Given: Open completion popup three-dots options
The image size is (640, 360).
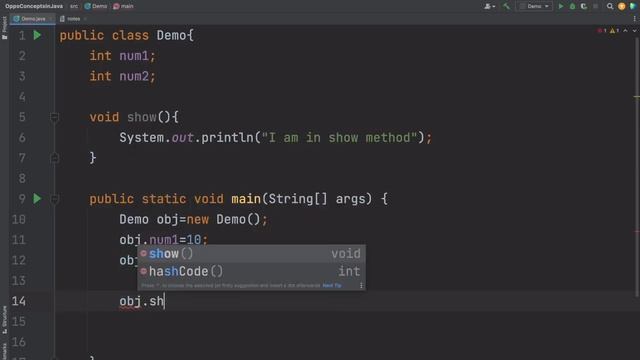Looking at the screenshot, I should point(361,285).
